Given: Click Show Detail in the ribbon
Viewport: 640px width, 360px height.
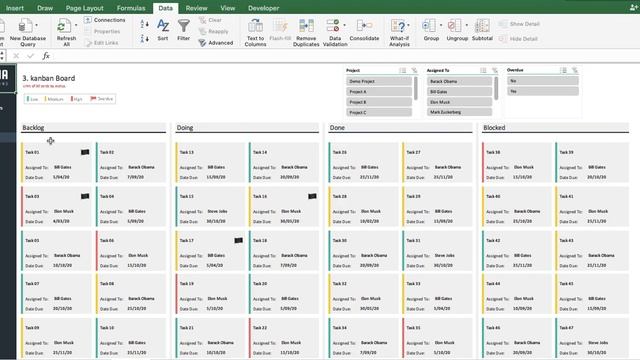Looking at the screenshot, I should (519, 24).
